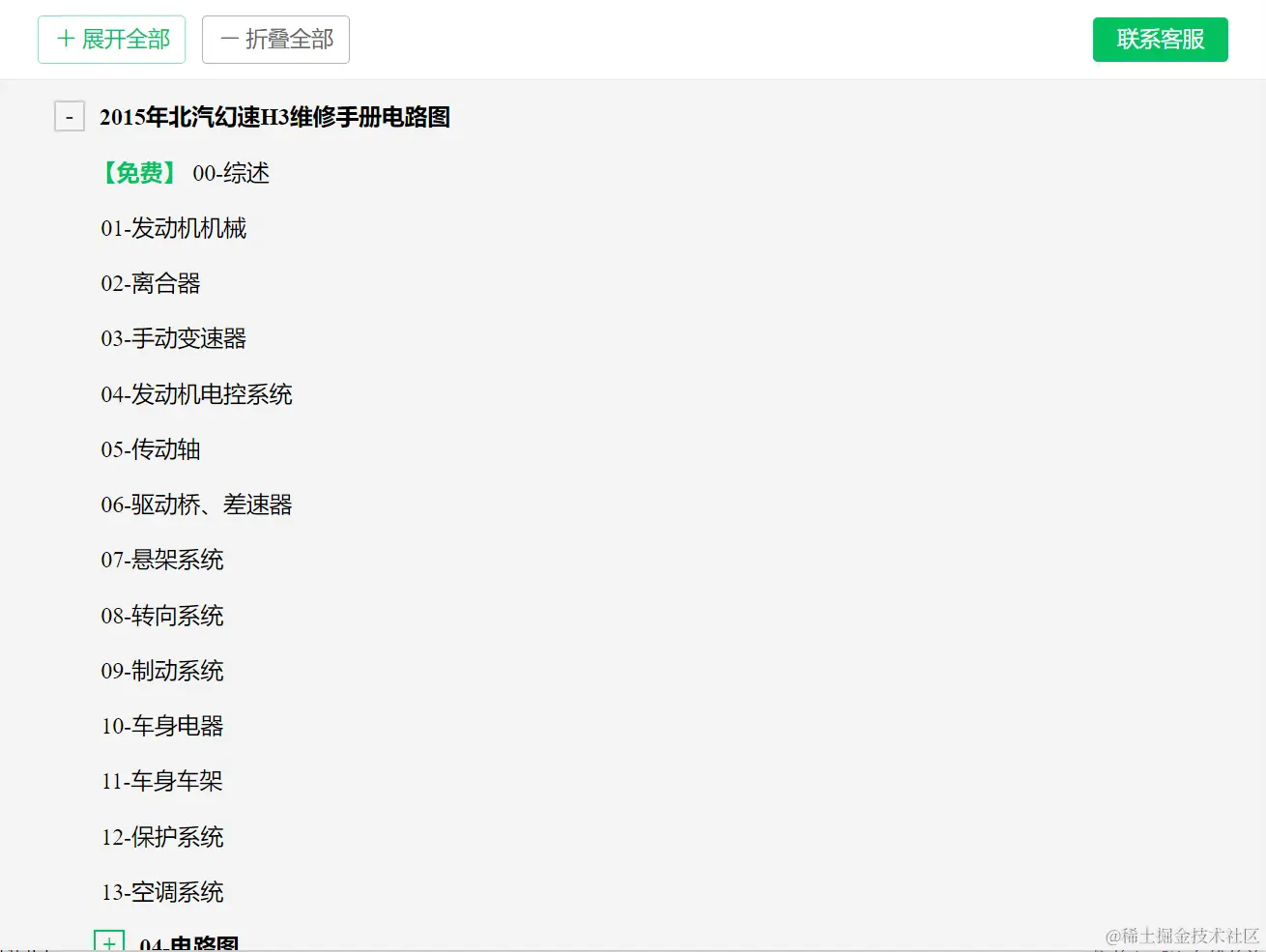
Task: Select the 01-发动机机械 chapter
Action: coord(174,229)
